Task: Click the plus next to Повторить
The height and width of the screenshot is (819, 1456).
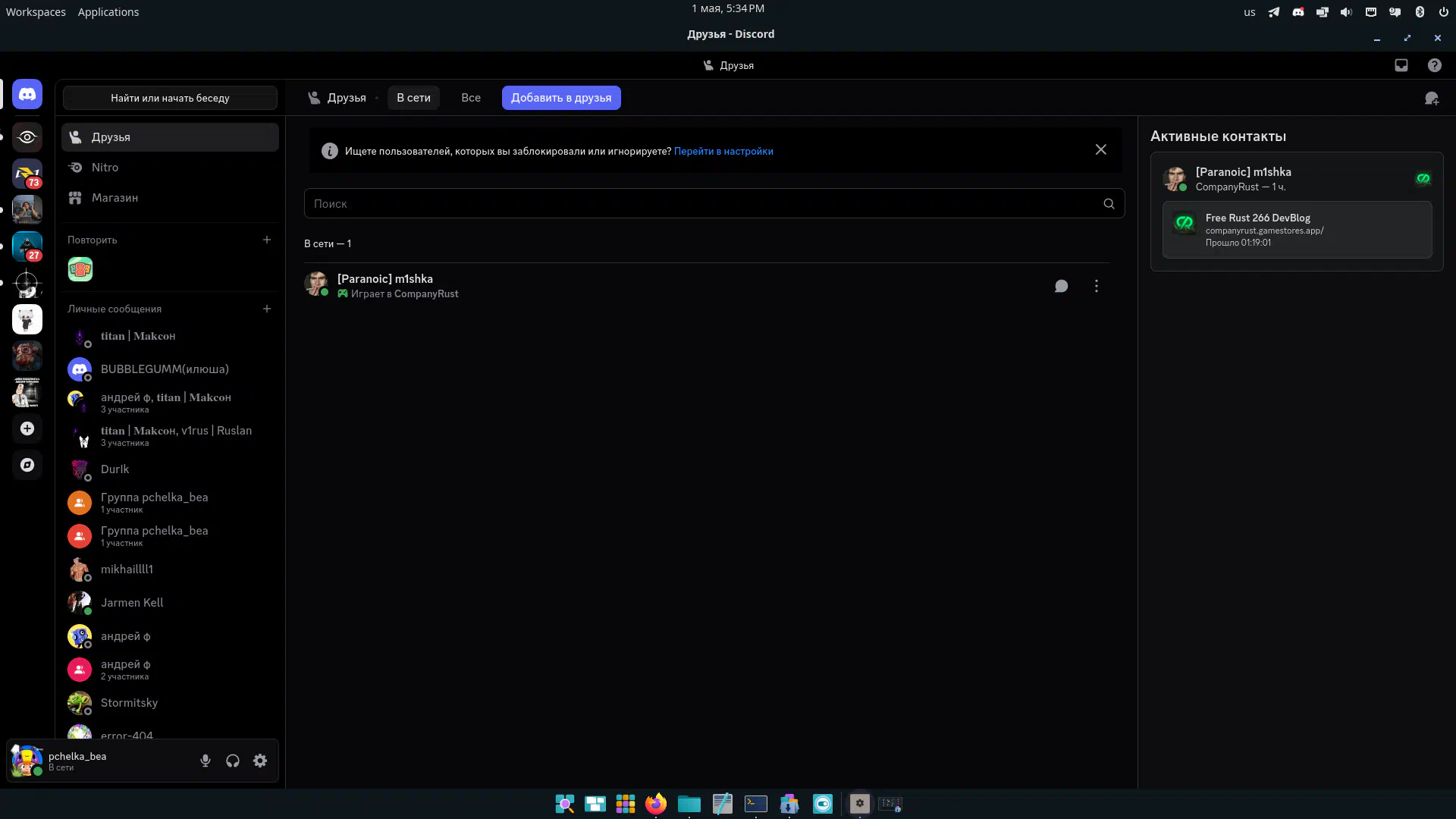Action: click(267, 240)
